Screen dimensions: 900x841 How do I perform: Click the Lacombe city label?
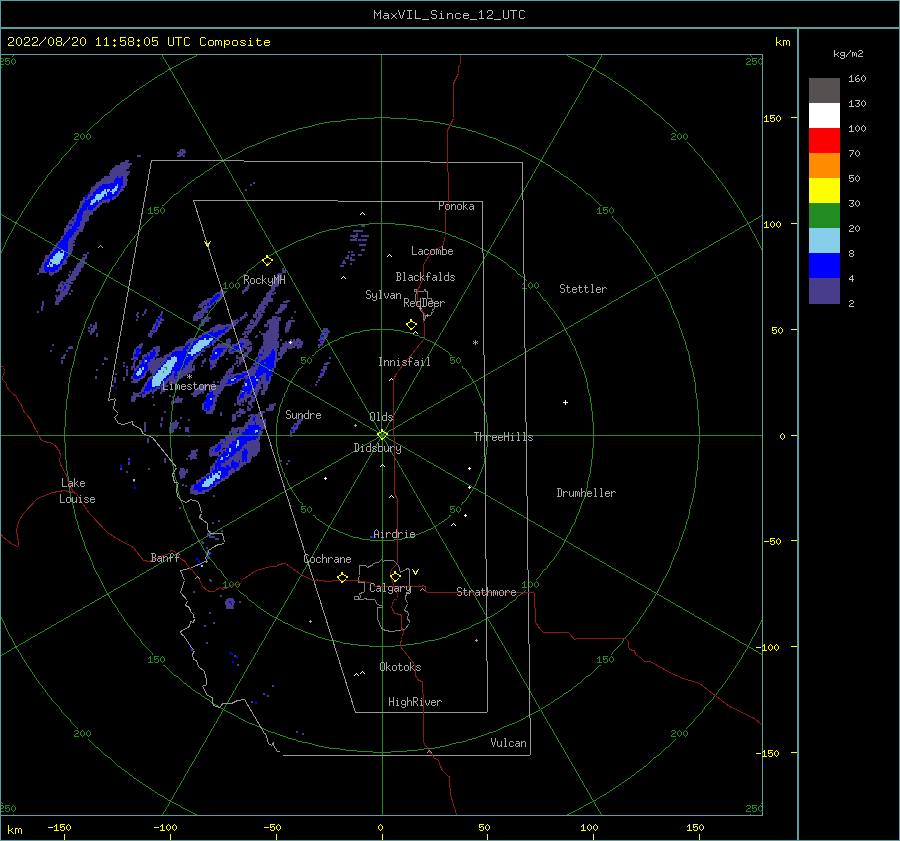[432, 251]
